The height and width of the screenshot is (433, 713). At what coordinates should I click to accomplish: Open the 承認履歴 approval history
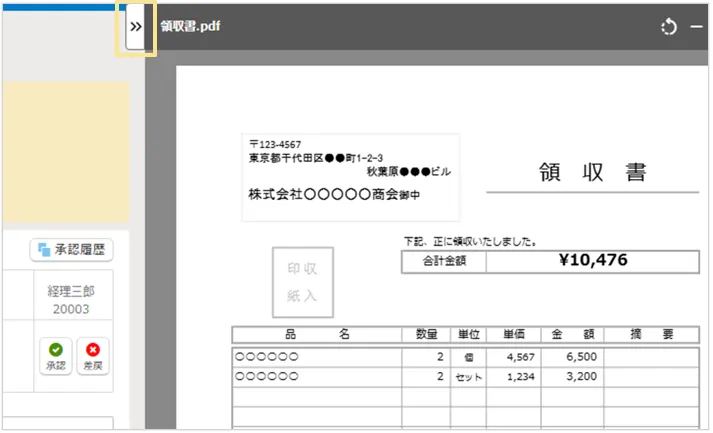72,249
